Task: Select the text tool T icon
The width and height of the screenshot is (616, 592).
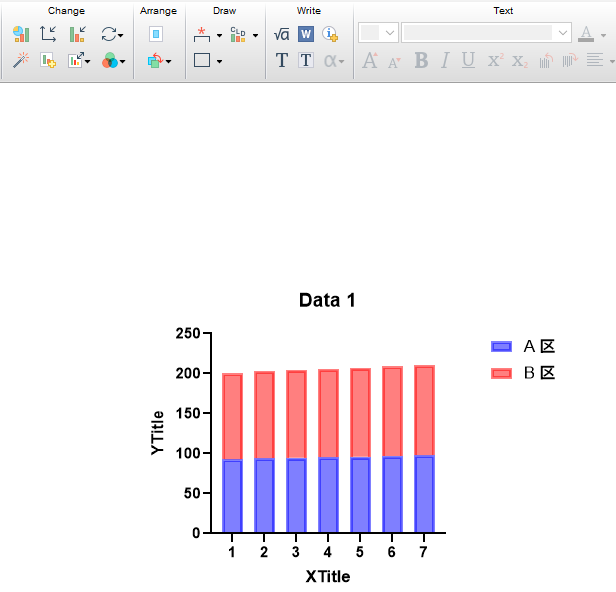Action: tap(282, 61)
